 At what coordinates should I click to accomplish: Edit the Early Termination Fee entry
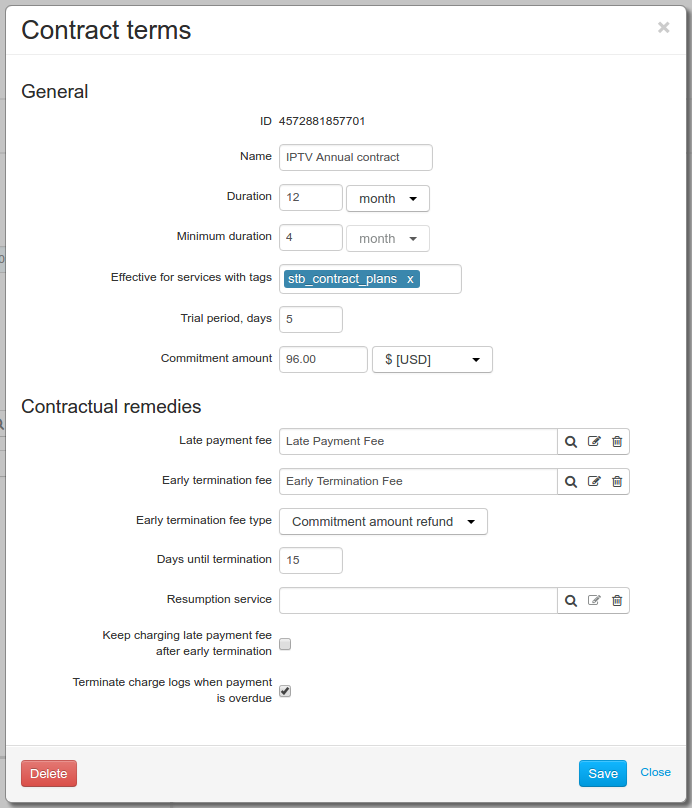594,482
